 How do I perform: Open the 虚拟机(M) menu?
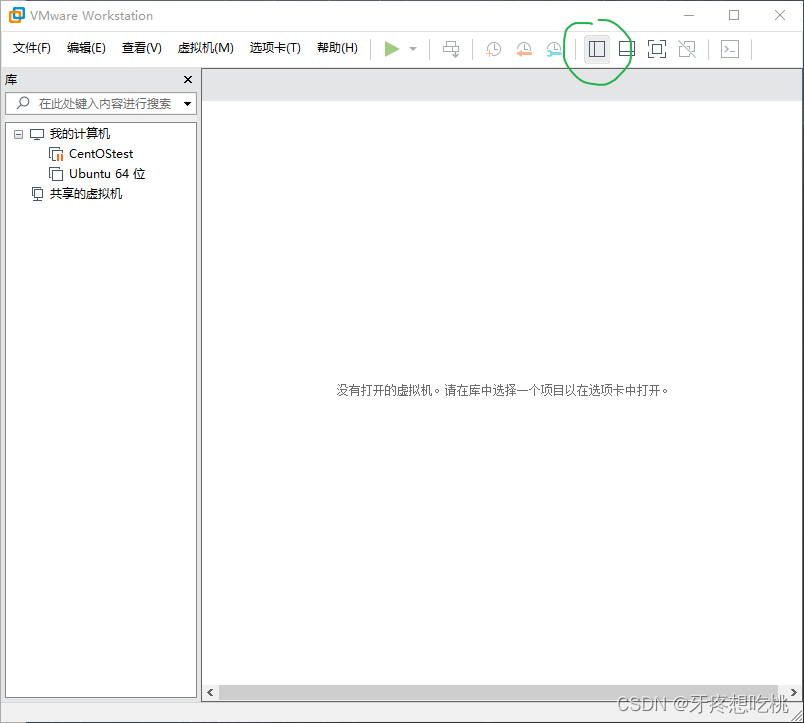click(x=206, y=48)
